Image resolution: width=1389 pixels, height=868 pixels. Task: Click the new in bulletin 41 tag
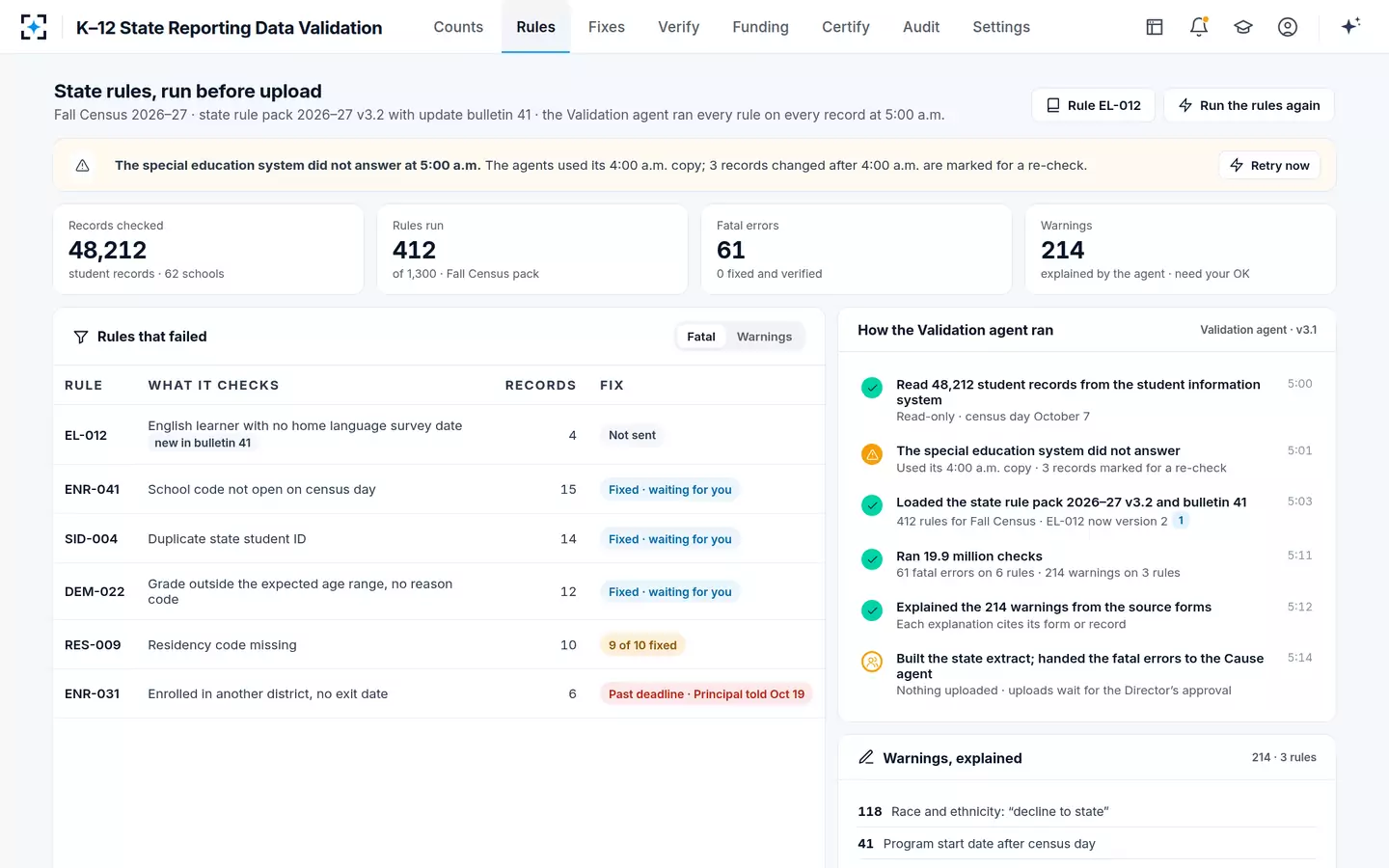click(x=203, y=443)
